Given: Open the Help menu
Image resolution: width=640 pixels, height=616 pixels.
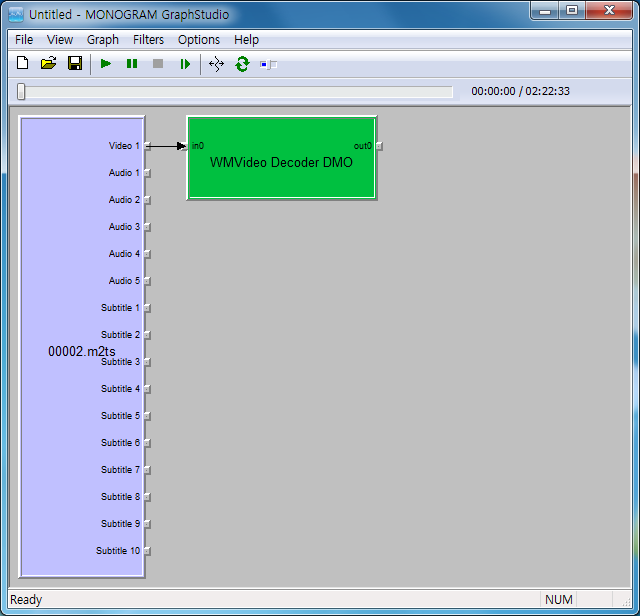Looking at the screenshot, I should click(247, 40).
